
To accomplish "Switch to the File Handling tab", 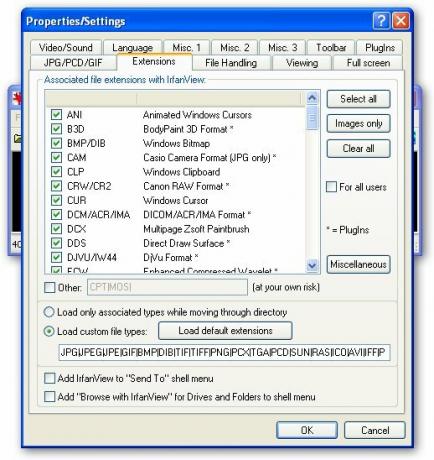I will (x=231, y=63).
